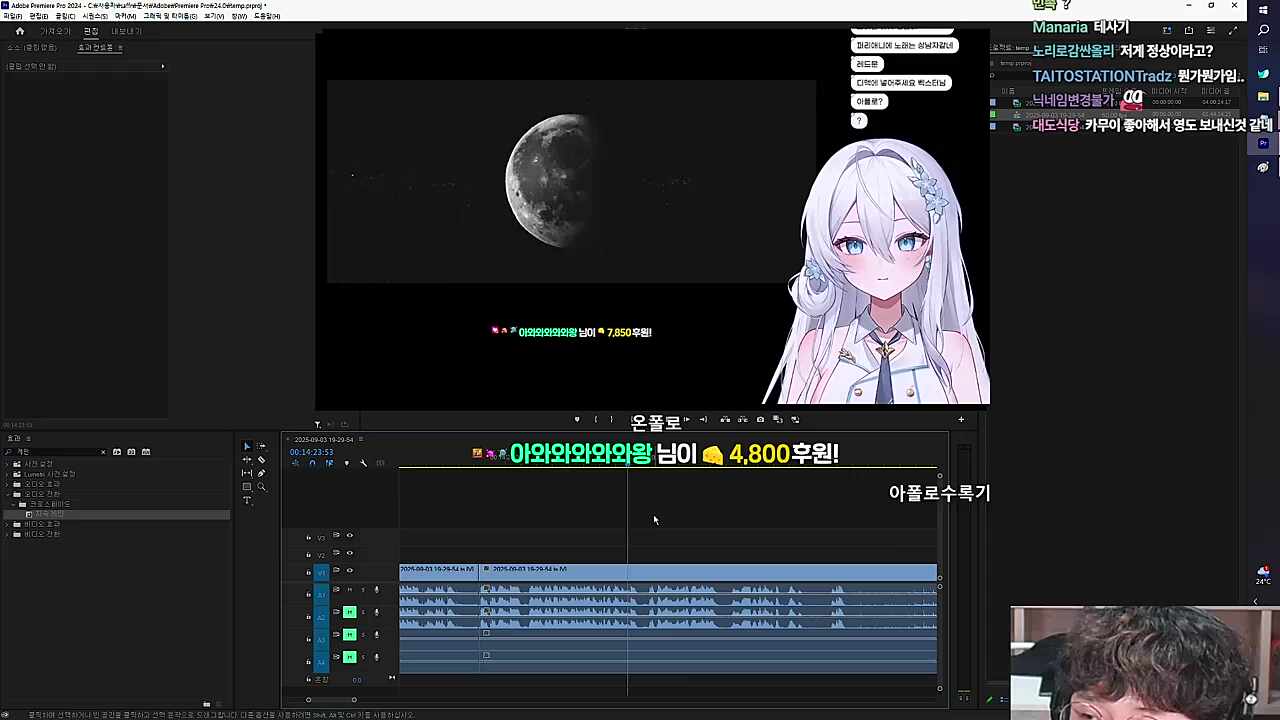This screenshot has height=720, width=1280.
Task: Open timeline wrench display settings
Action: click(363, 463)
